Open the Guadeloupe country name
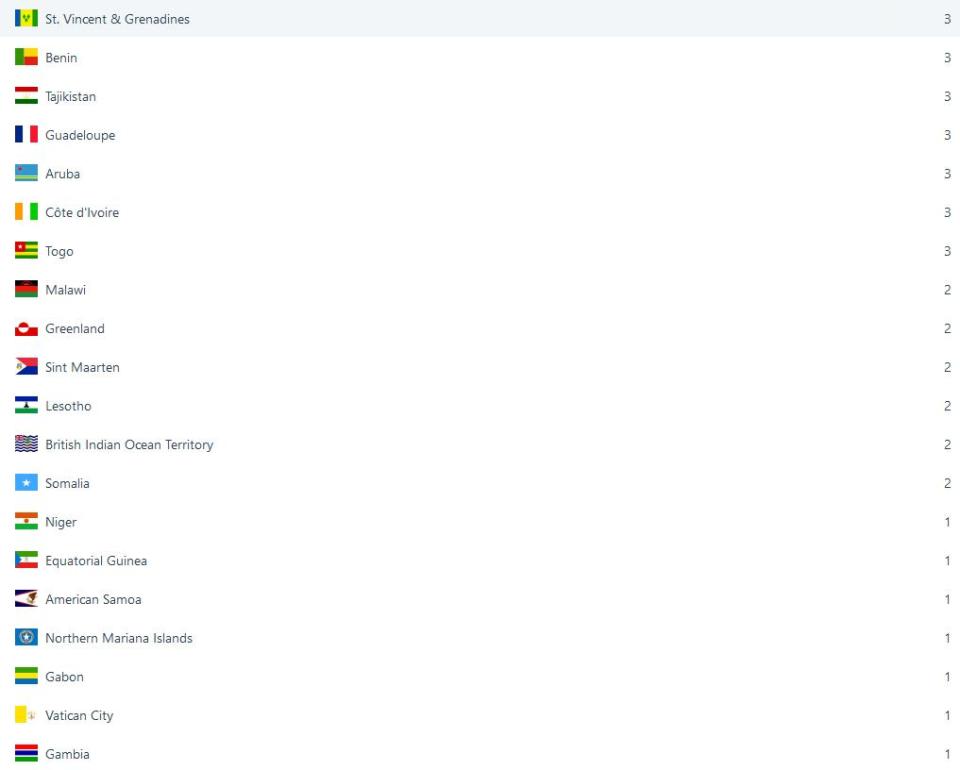 tap(80, 136)
